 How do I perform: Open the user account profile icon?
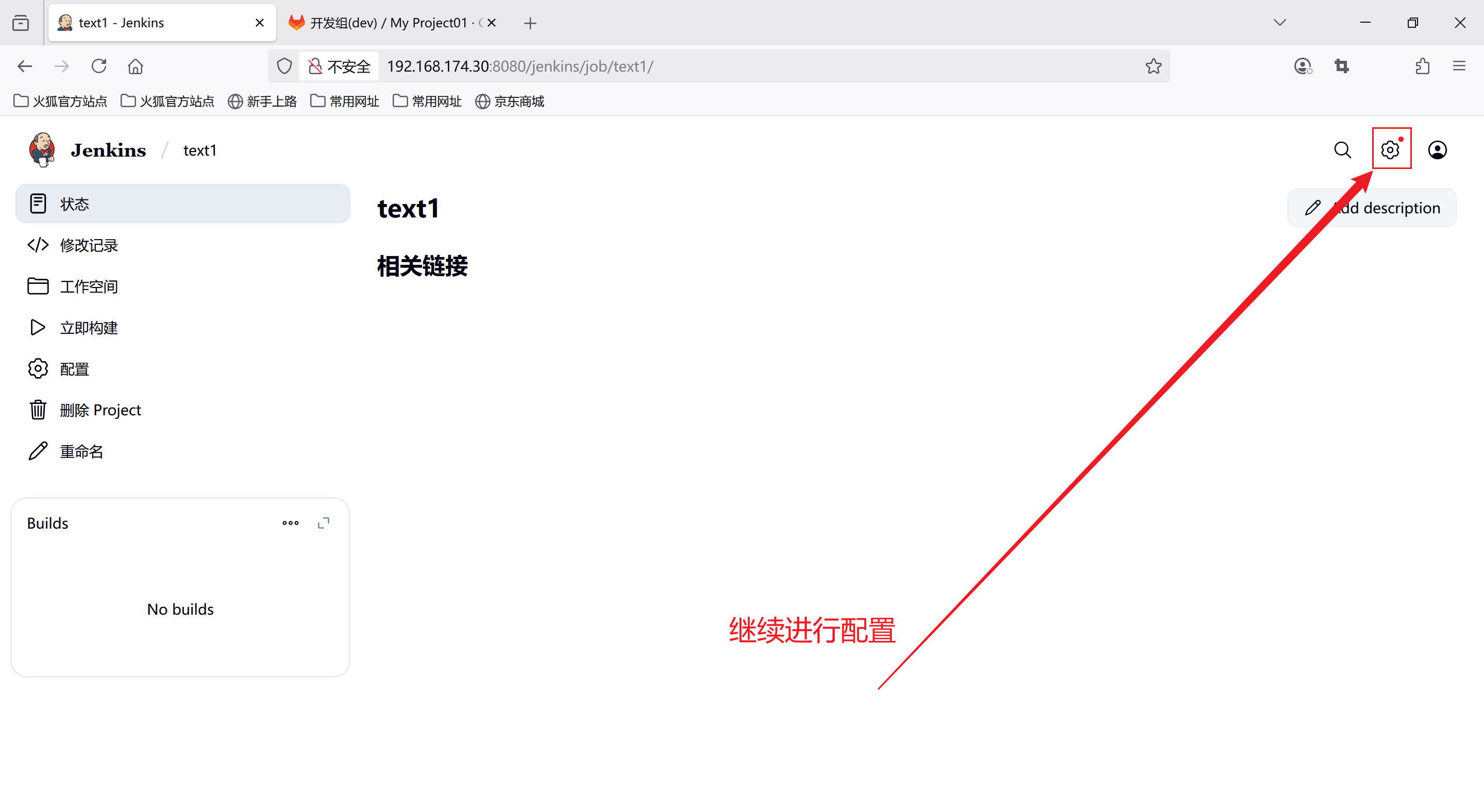[1437, 150]
